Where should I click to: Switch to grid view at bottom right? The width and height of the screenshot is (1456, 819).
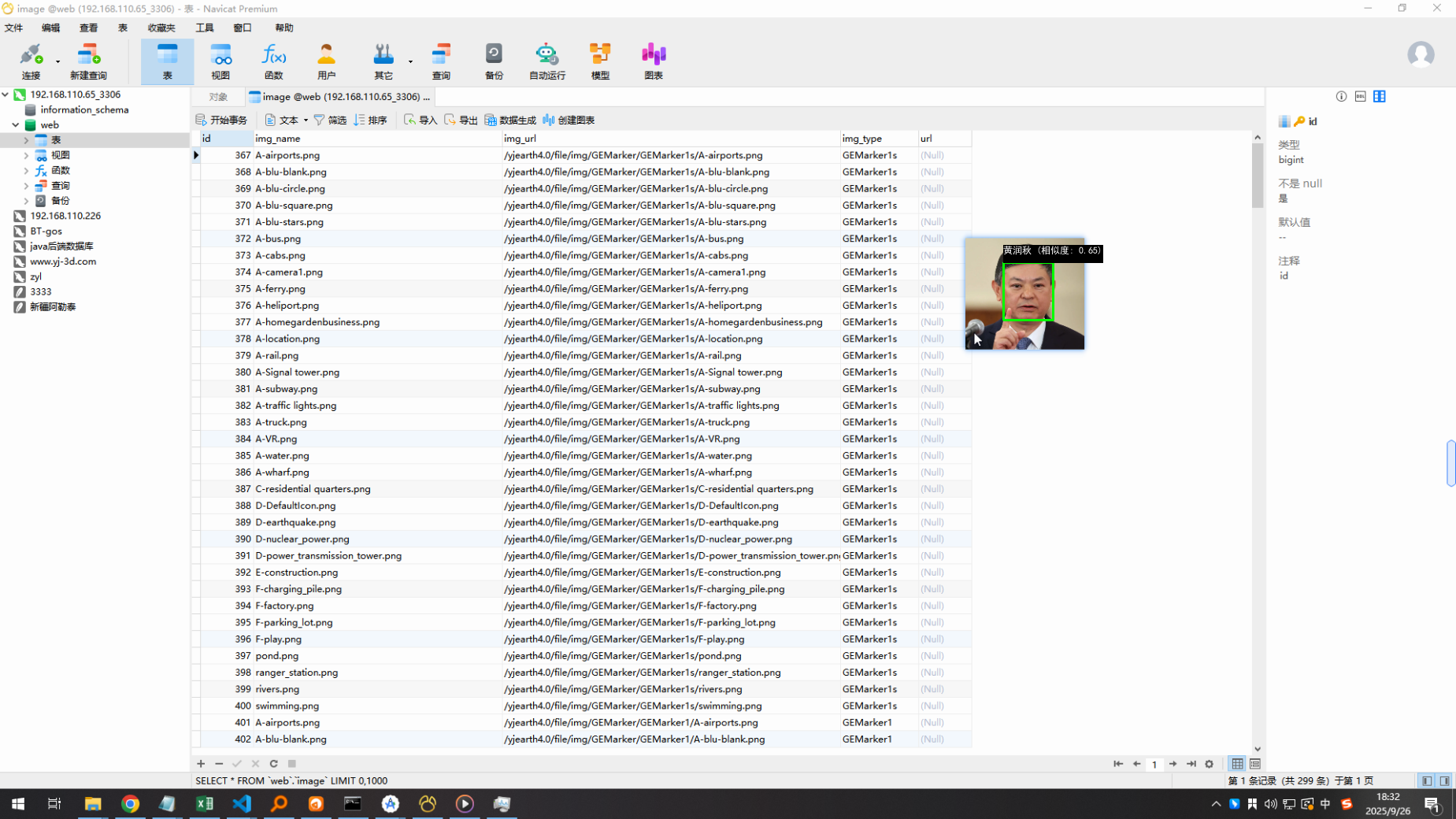(x=1237, y=764)
